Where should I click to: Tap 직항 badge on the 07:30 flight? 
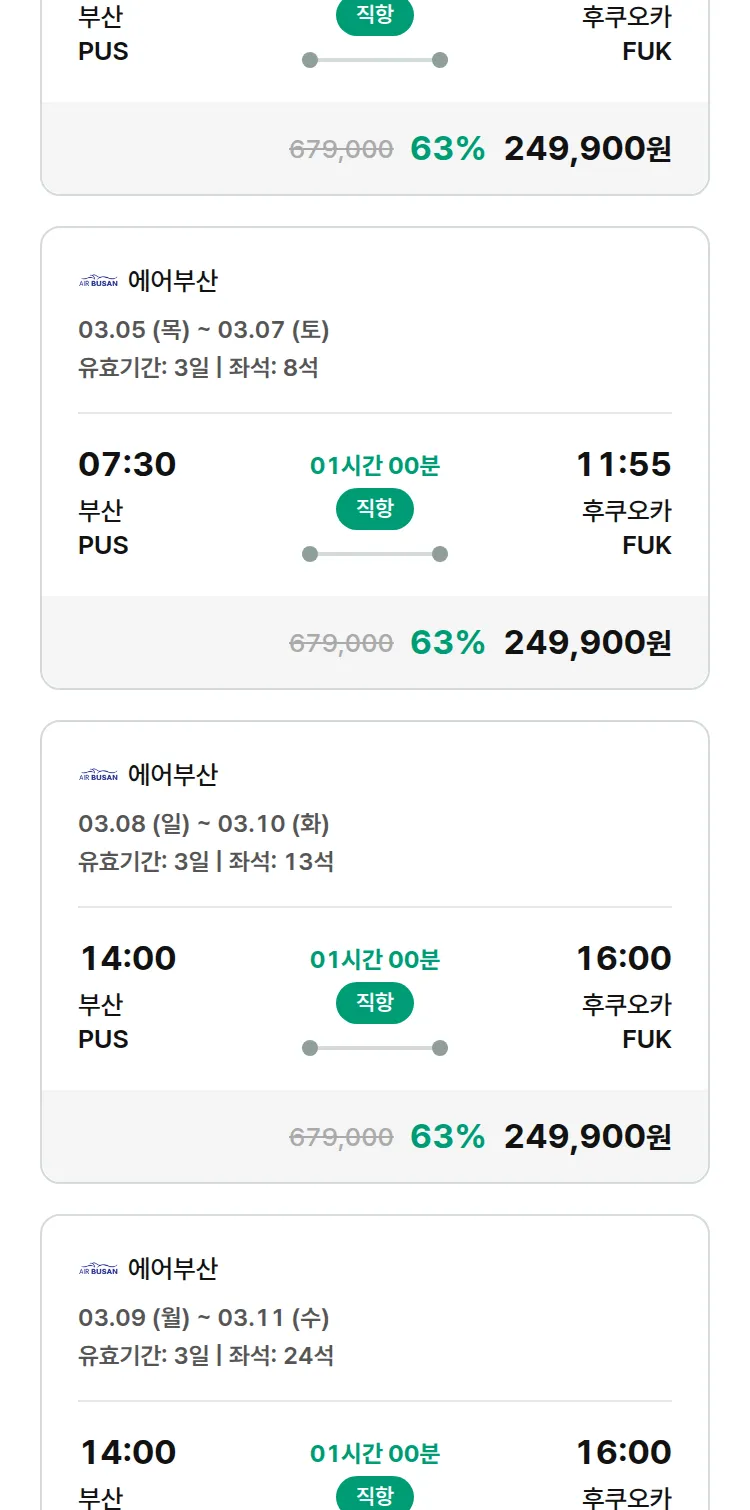375,509
